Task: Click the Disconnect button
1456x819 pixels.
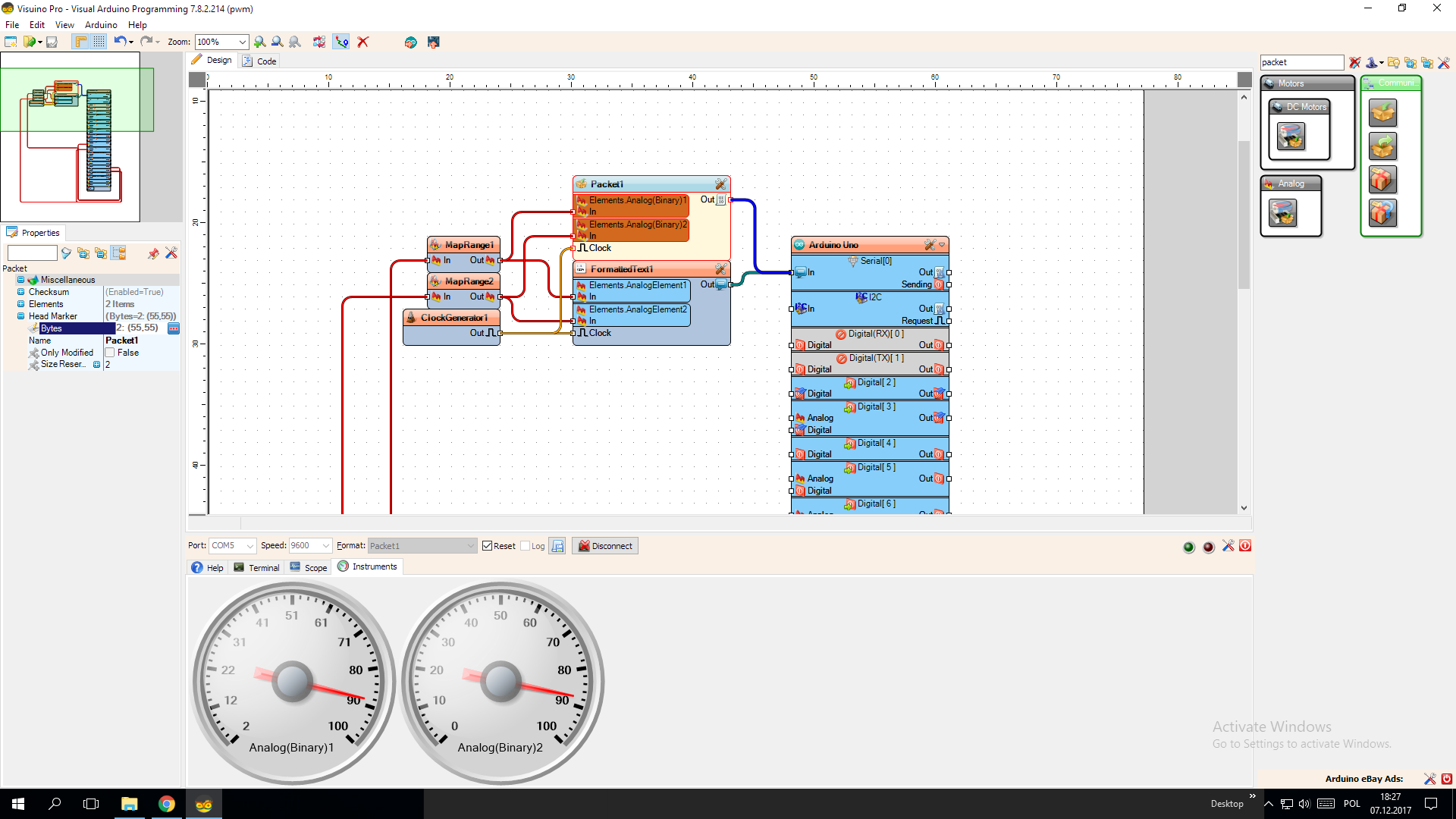Action: (605, 546)
